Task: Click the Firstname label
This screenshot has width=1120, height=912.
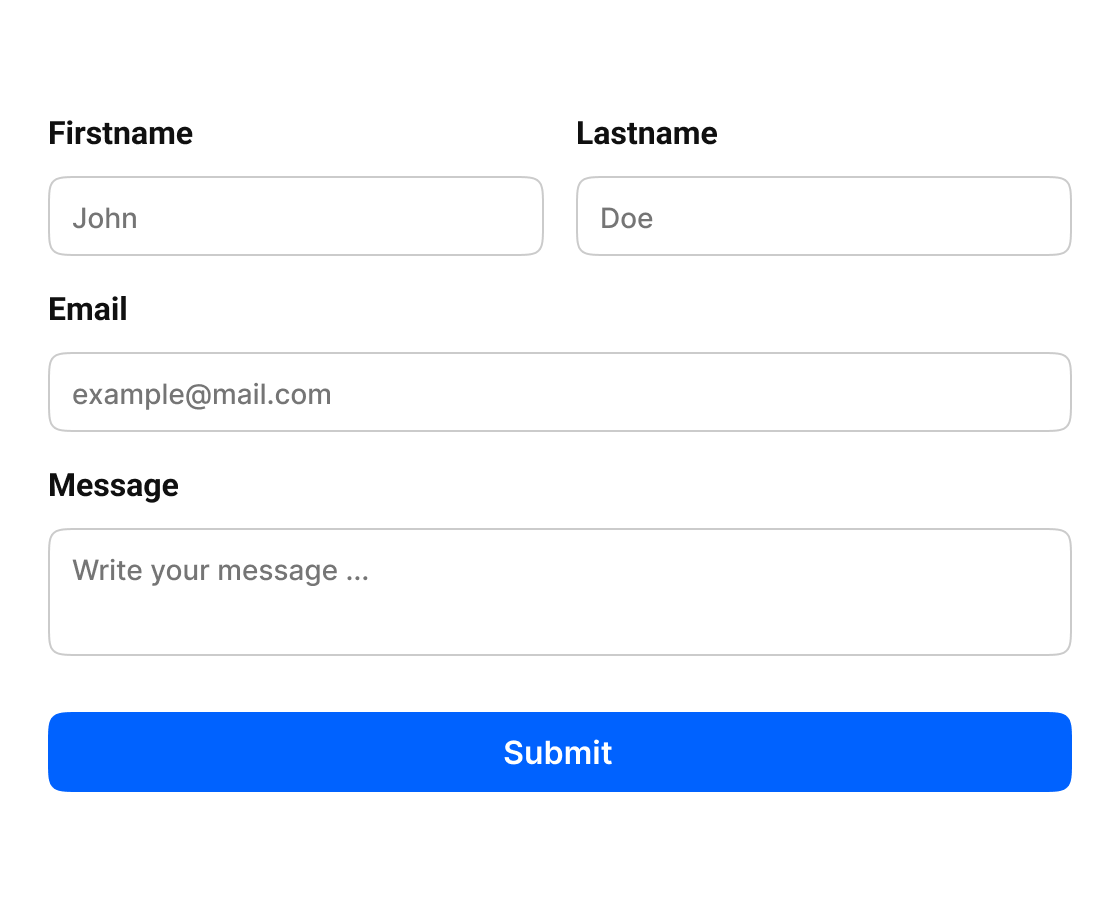Action: (121, 134)
